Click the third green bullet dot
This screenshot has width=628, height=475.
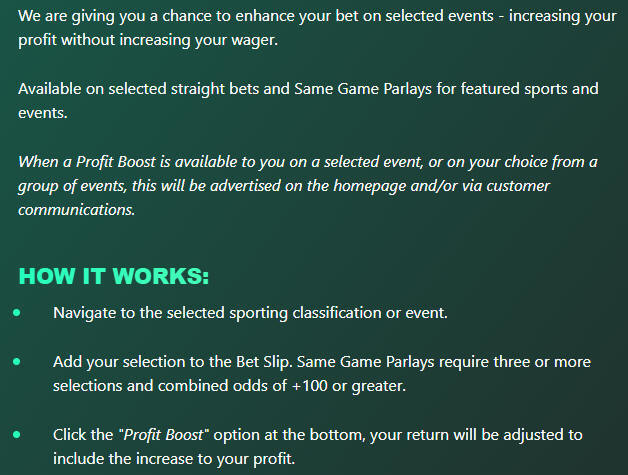point(17,435)
